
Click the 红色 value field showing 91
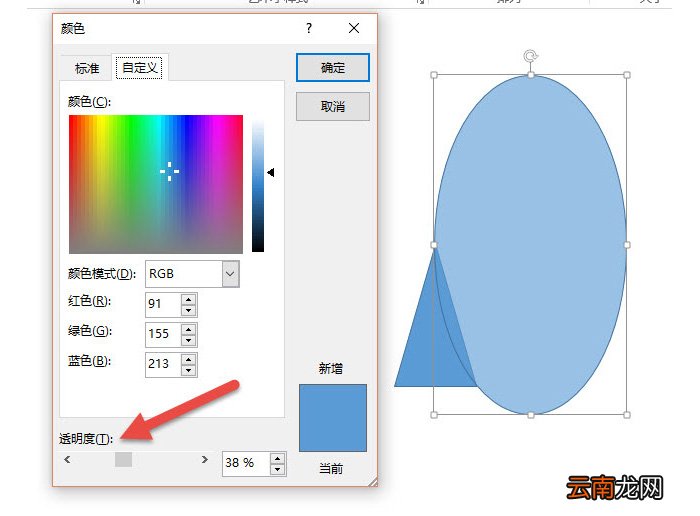(163, 304)
